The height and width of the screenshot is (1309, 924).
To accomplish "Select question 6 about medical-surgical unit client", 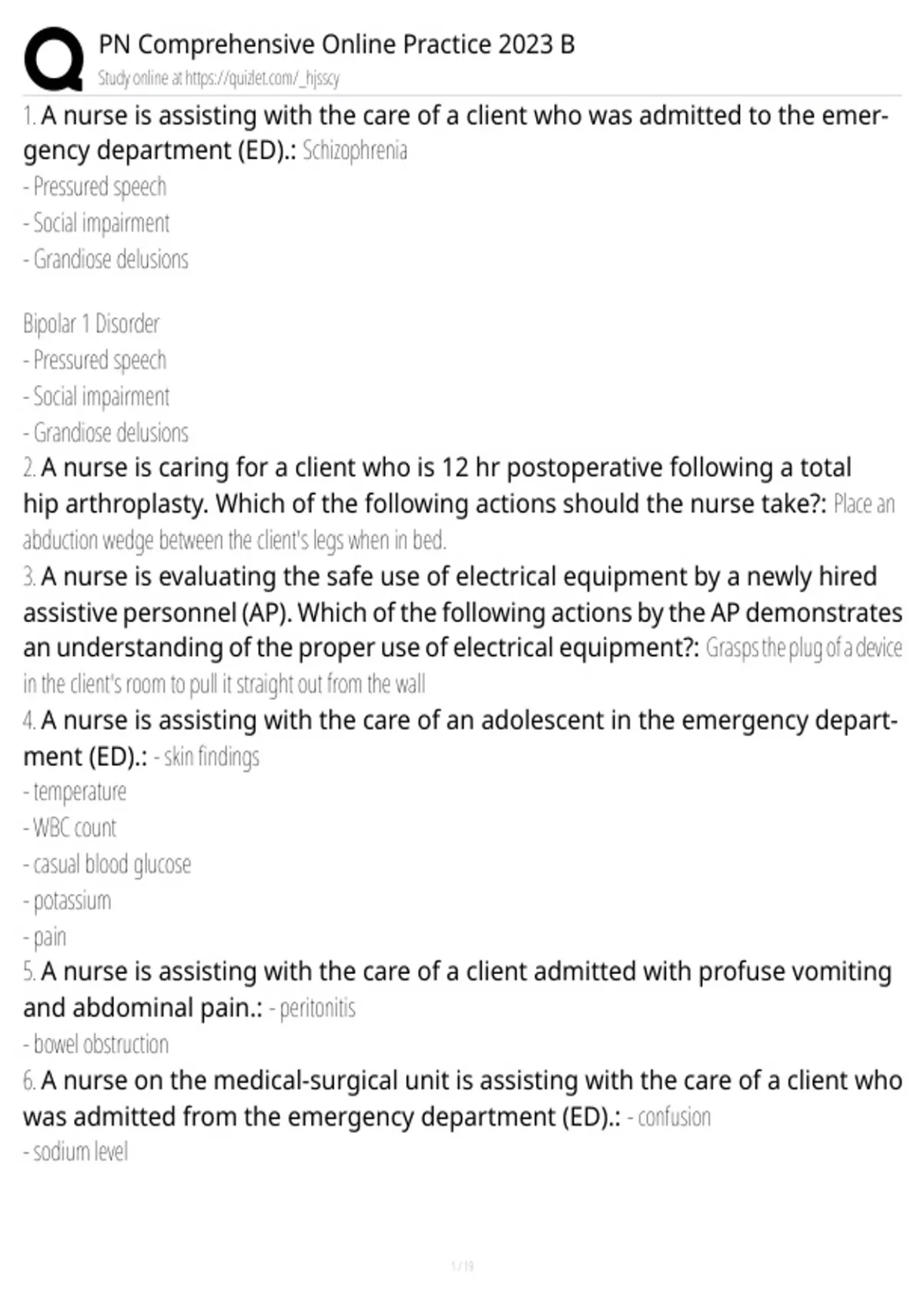I will [462, 1098].
